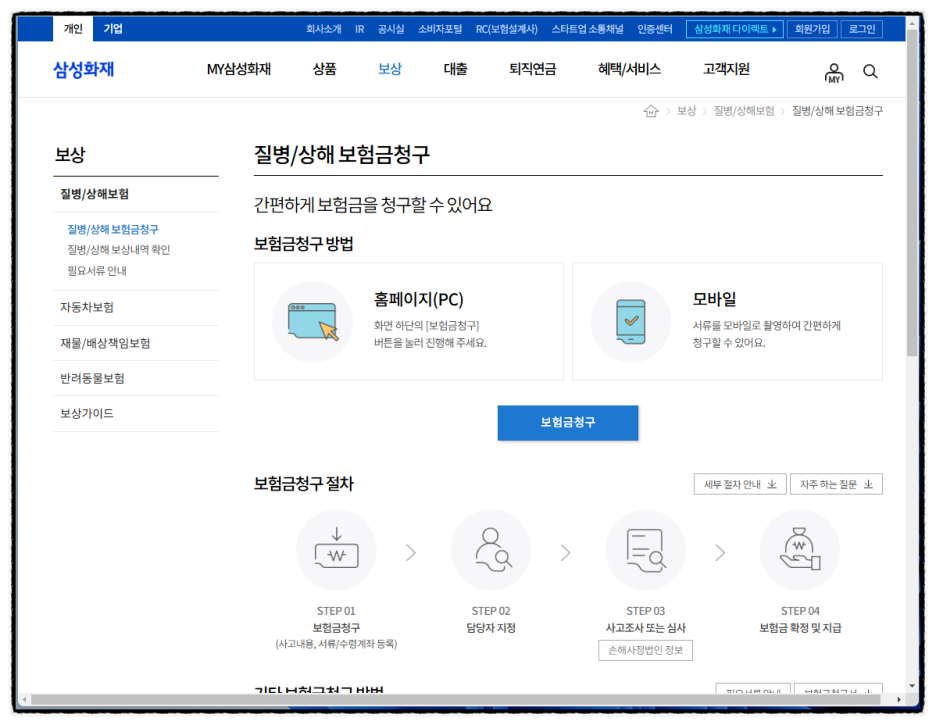This screenshot has height=725, width=936.
Task: Click the scroll up arrow
Action: point(912,24)
